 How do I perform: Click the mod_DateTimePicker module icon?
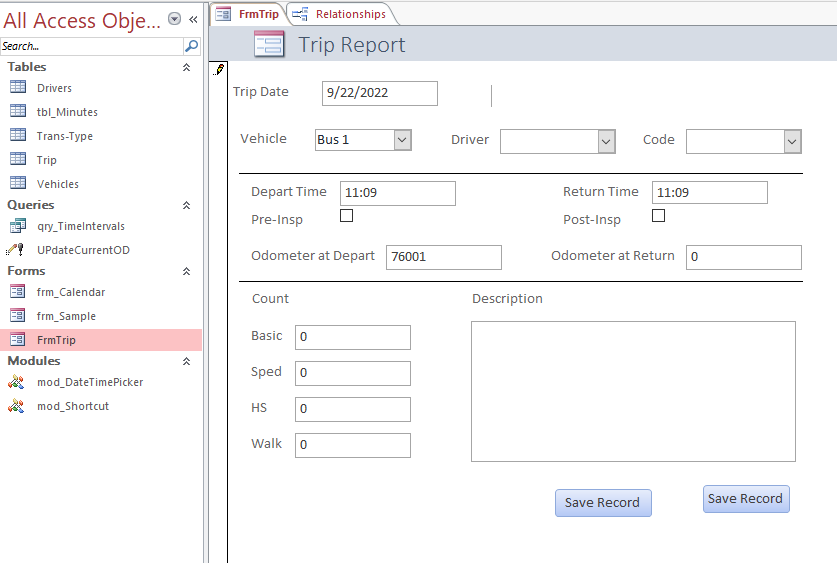17,382
